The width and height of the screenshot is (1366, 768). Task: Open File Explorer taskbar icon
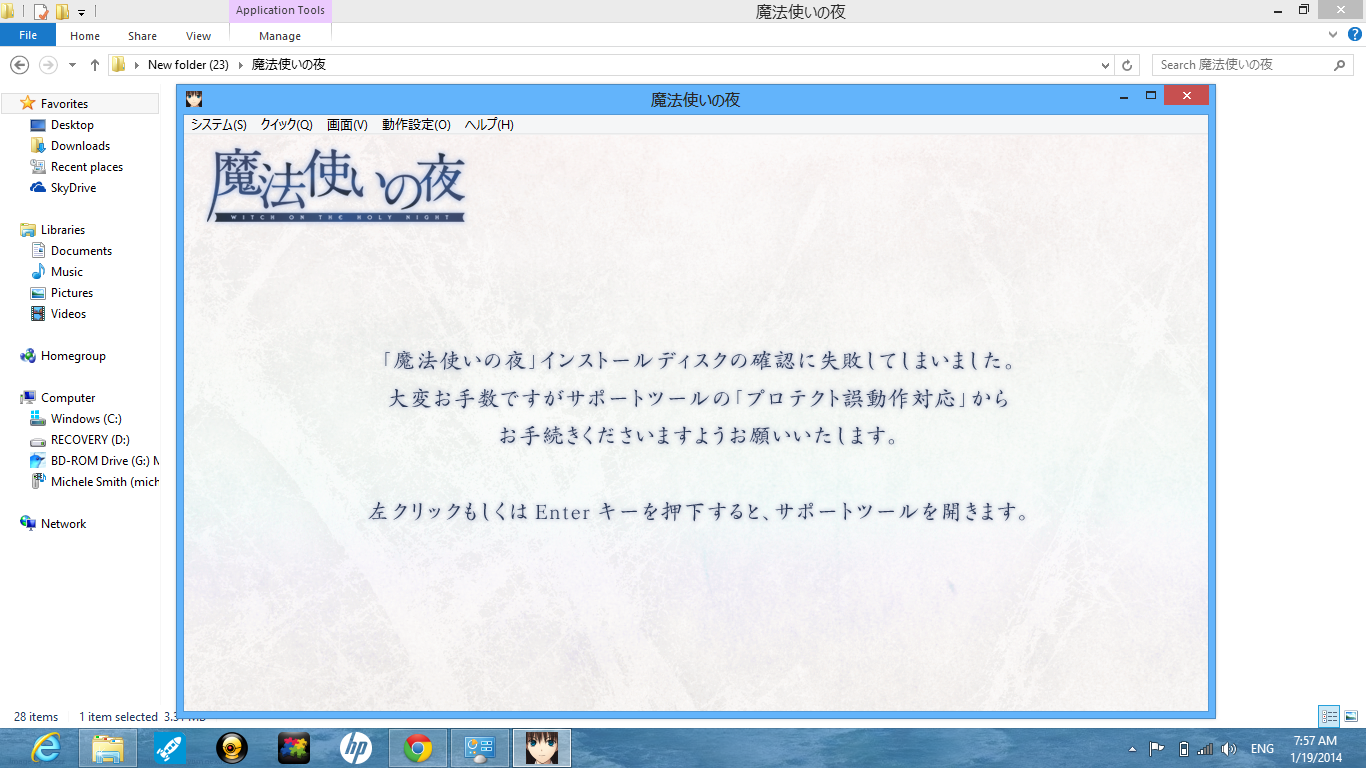(108, 748)
